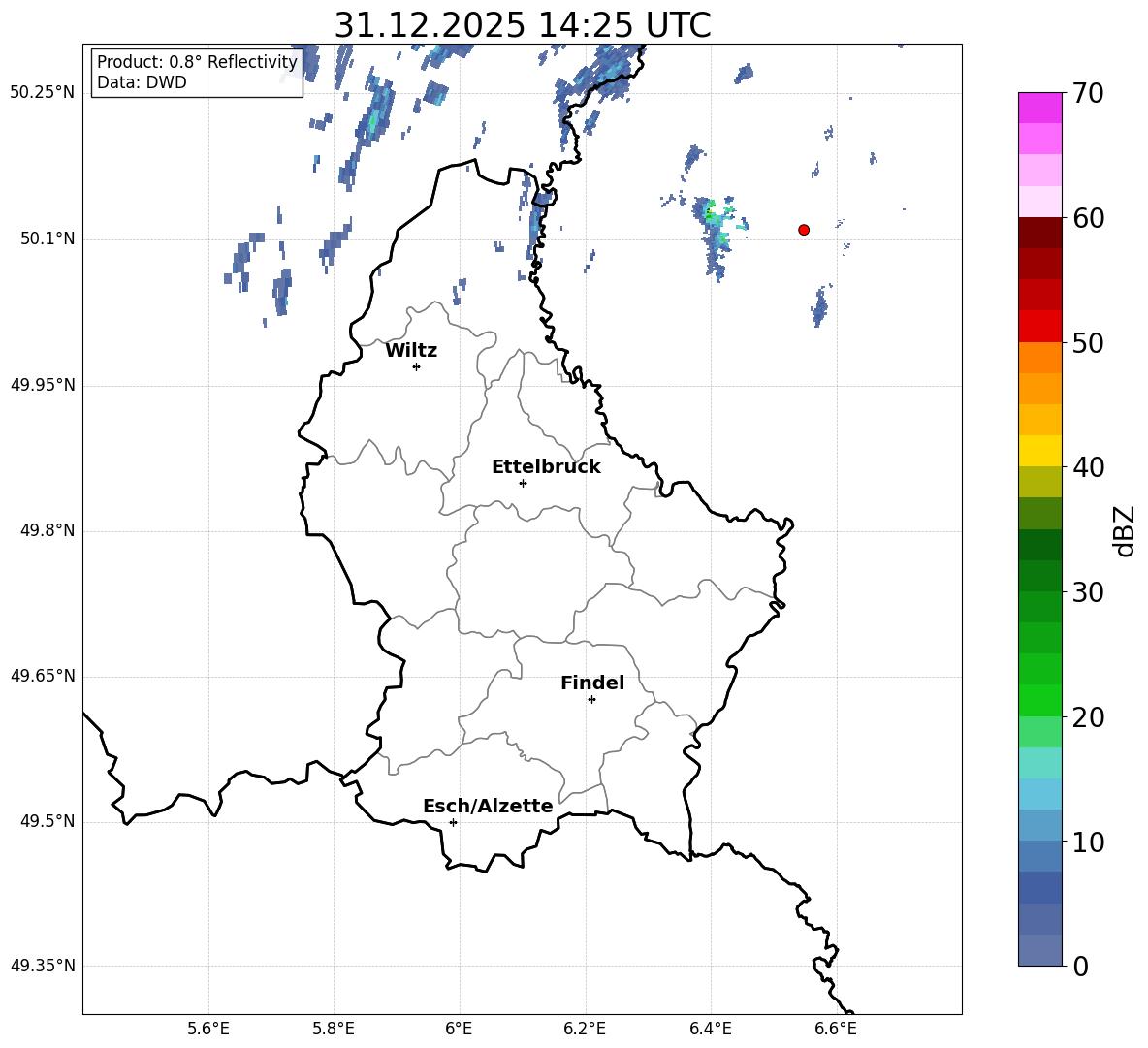Click the 50.1°N latitude label
The image size is (1148, 1048).
point(48,238)
